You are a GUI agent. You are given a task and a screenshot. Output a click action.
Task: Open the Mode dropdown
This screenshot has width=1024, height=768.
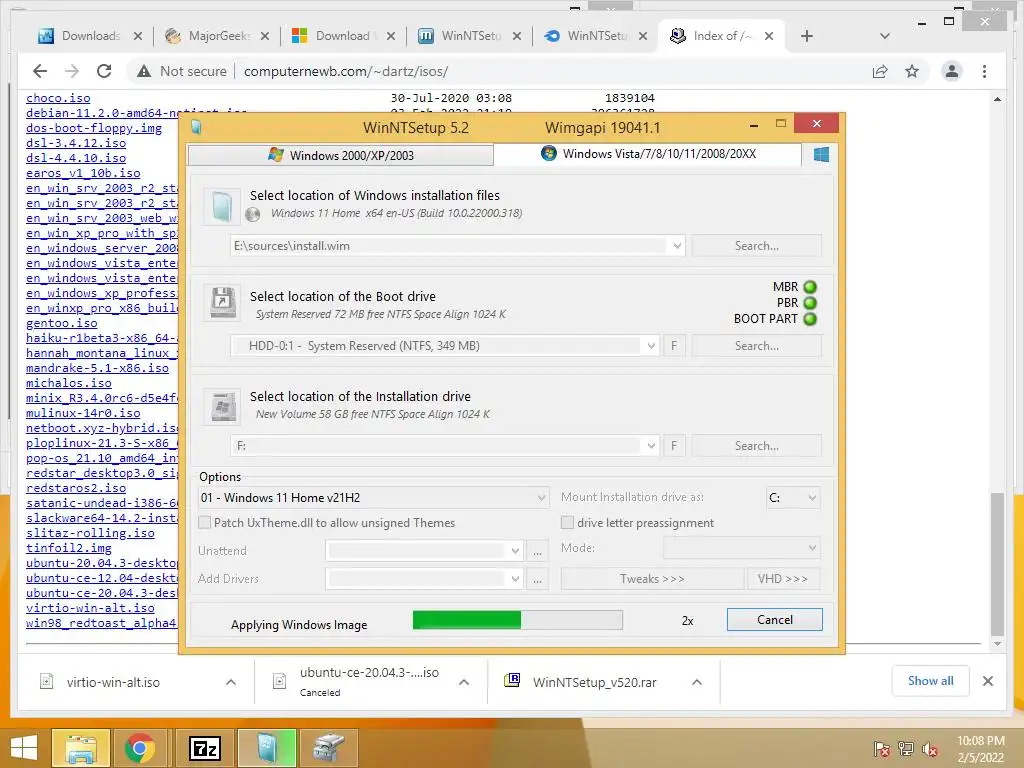[742, 547]
